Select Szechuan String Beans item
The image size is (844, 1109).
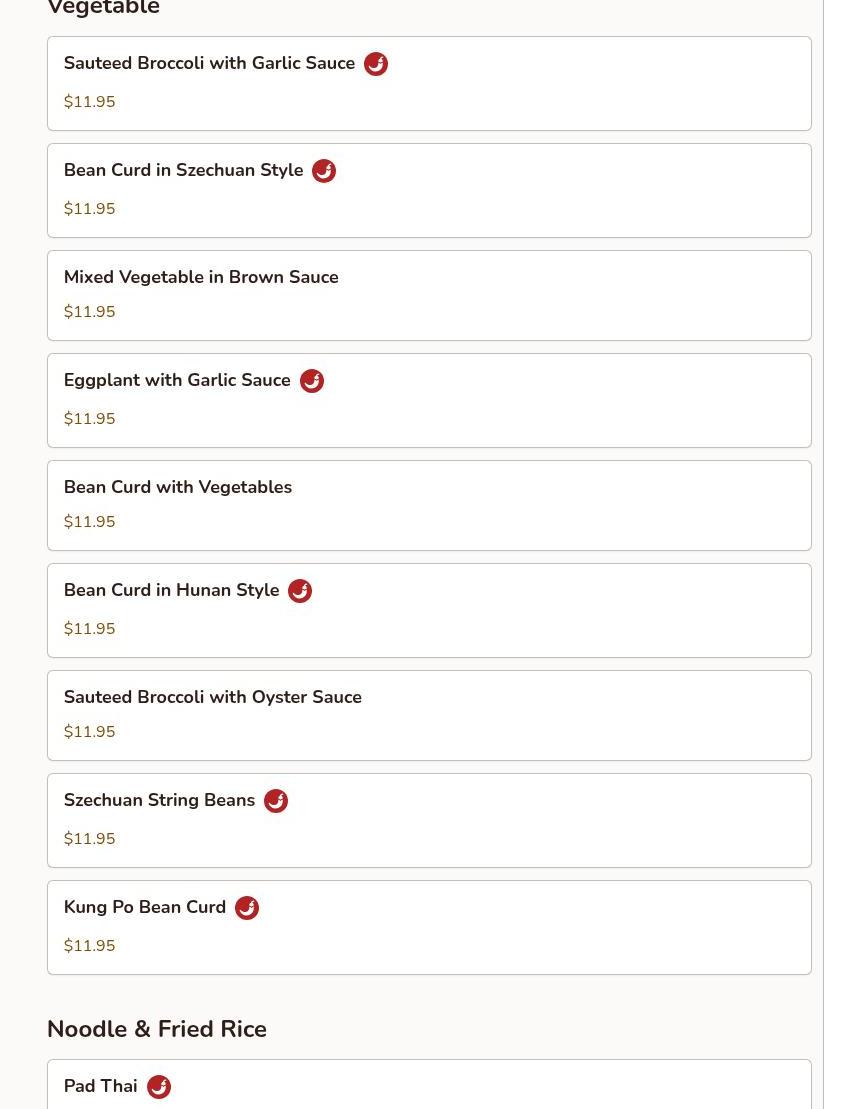[x=159, y=800]
